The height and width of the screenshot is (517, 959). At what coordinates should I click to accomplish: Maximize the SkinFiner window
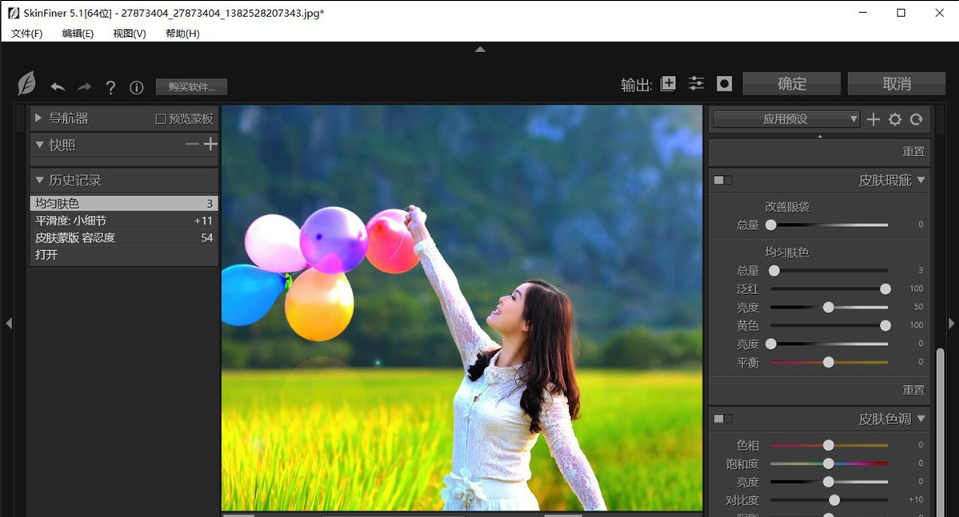(901, 13)
